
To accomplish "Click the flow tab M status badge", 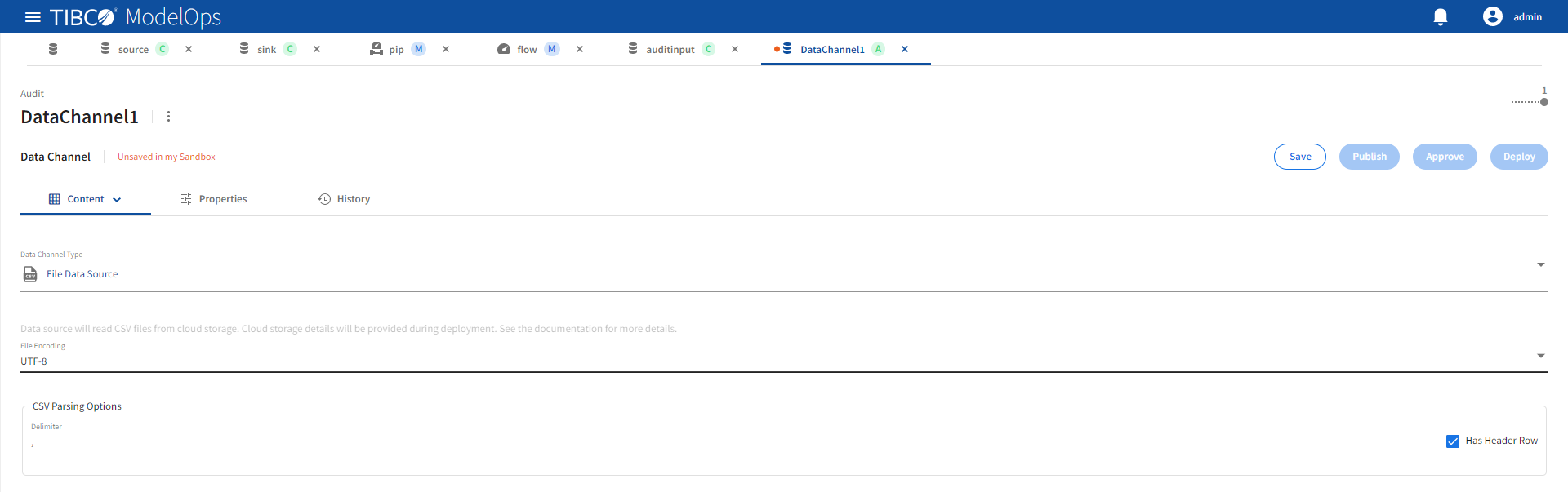I will point(552,49).
